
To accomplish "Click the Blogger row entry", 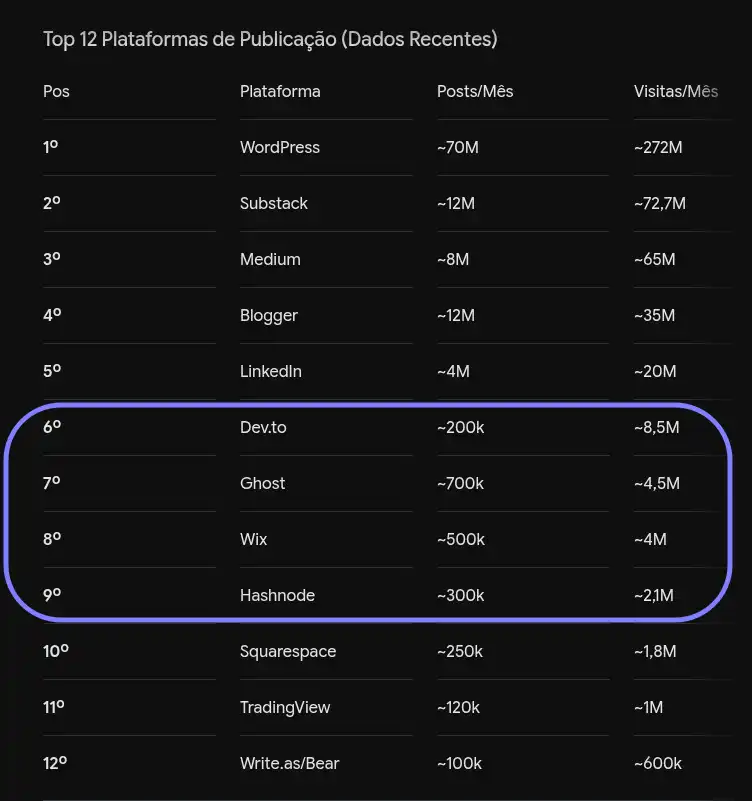I will pos(269,316).
